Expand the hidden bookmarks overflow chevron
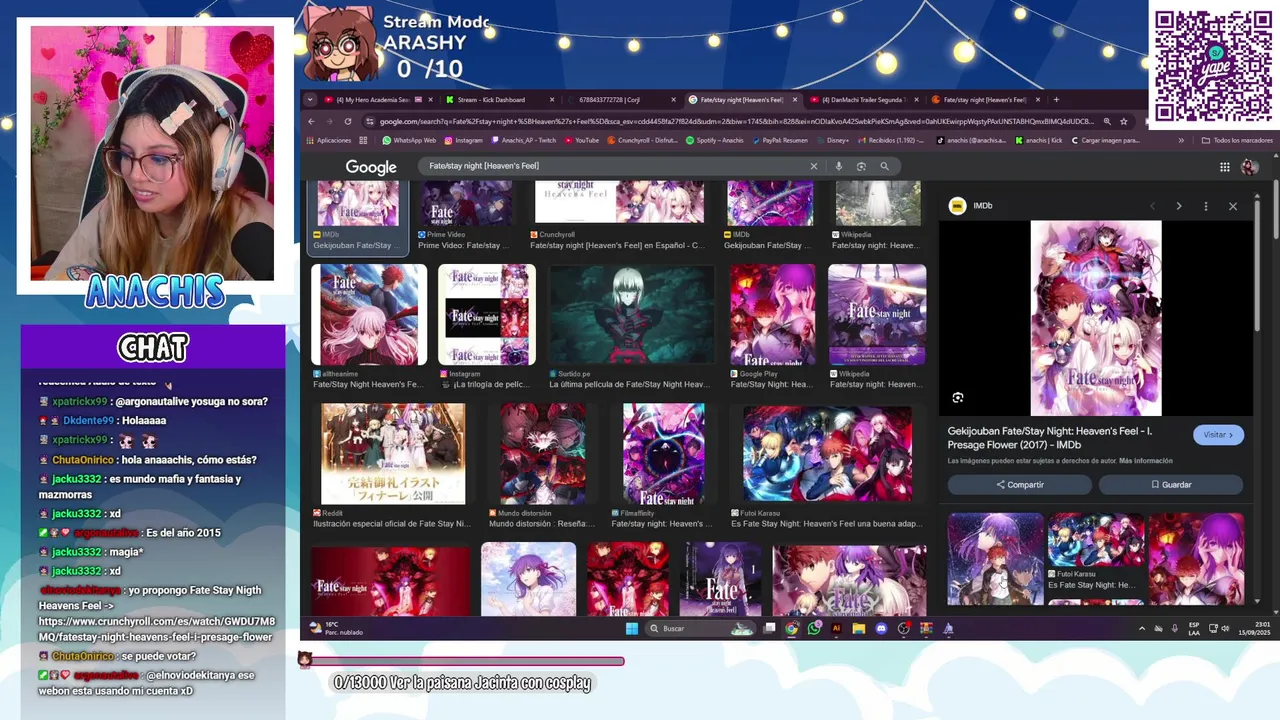The height and width of the screenshot is (720, 1280). (x=1181, y=140)
